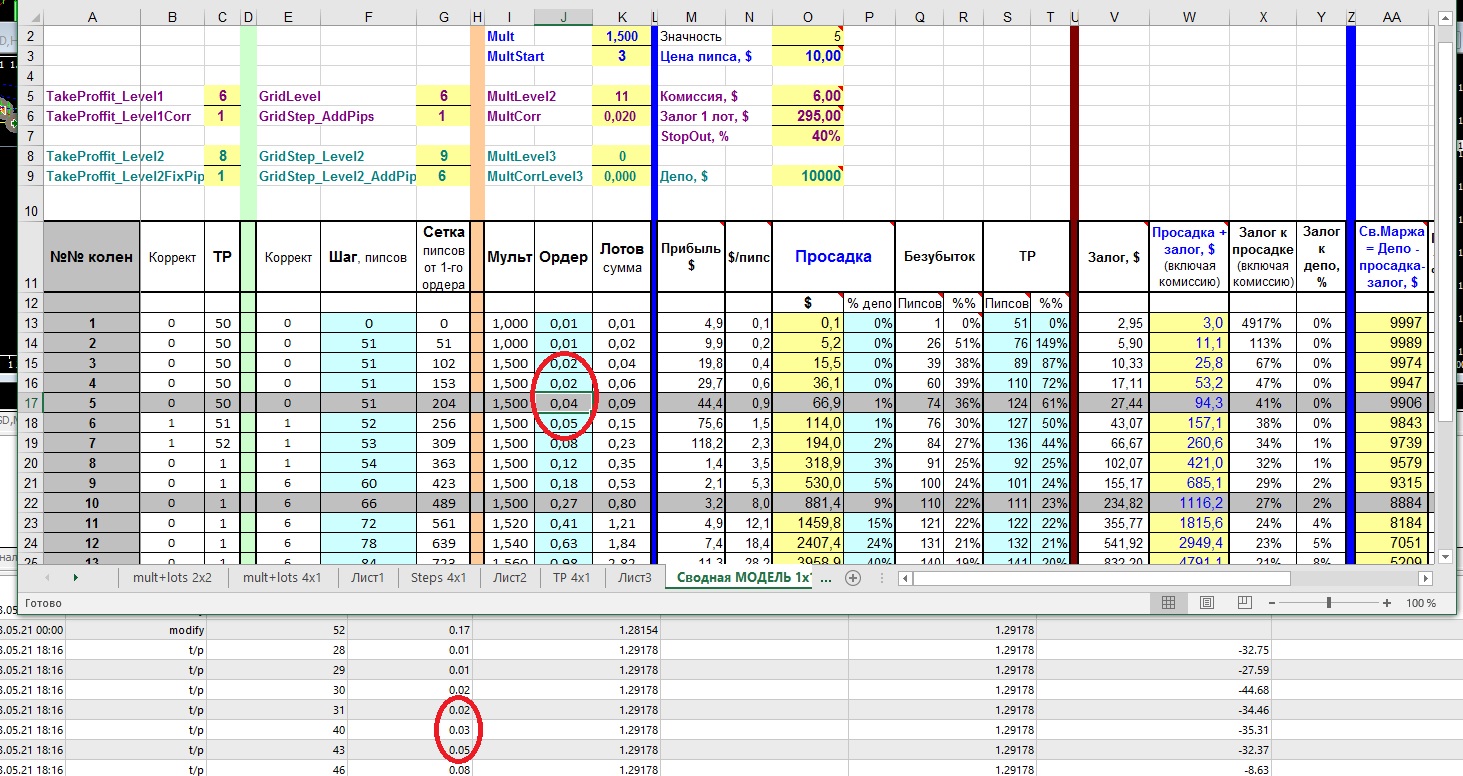This screenshot has width=1463, height=776.
Task: Click price 1.28154 in background window
Action: click(x=638, y=630)
